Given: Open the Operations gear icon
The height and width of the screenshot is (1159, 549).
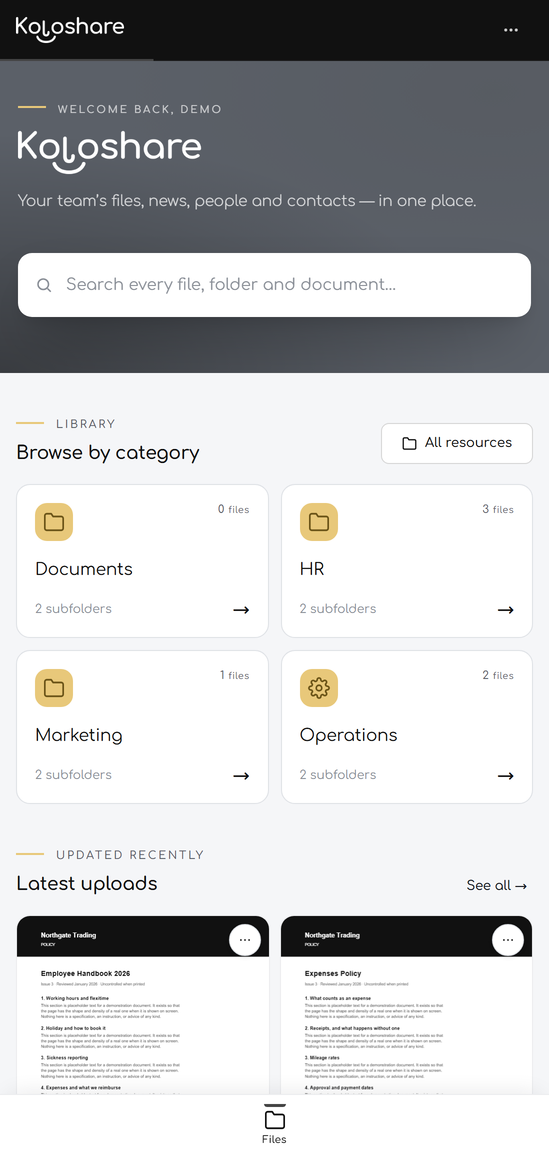Looking at the screenshot, I should click(318, 688).
